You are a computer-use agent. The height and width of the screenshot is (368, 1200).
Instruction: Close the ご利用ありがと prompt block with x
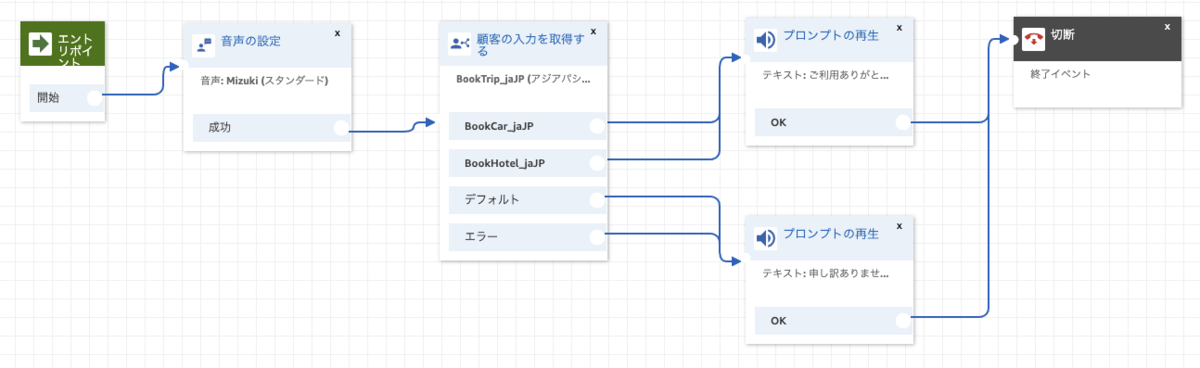pos(898,28)
